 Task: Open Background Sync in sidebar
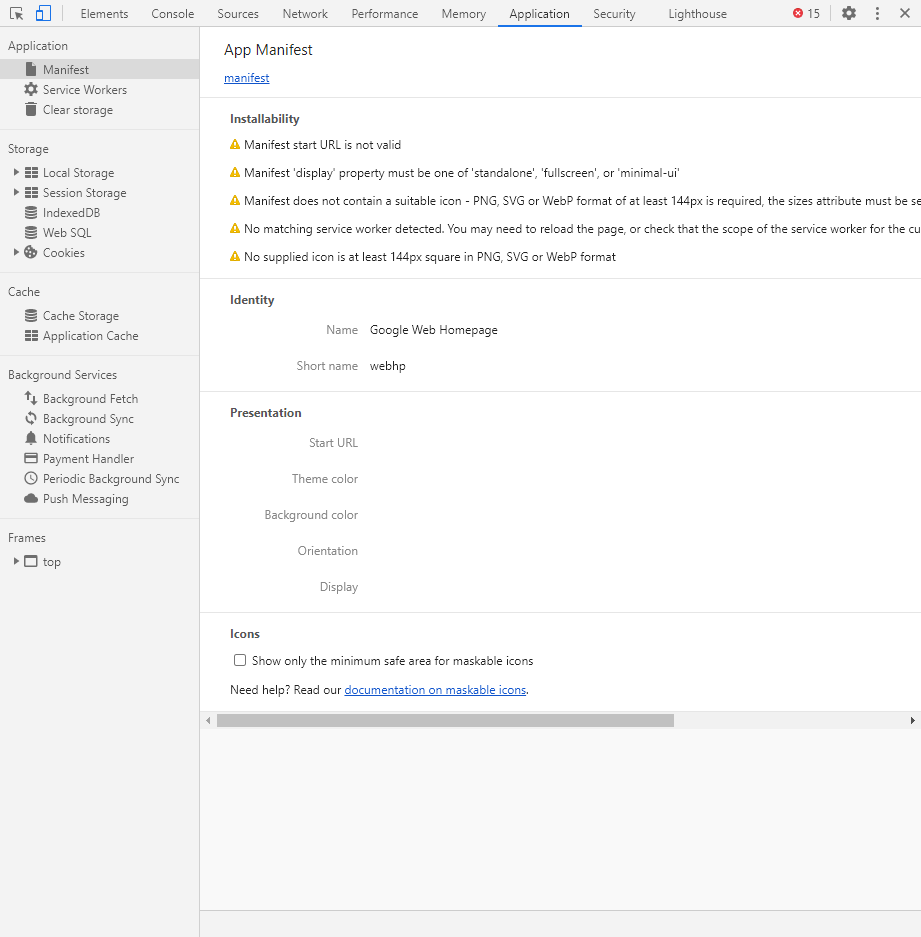(88, 419)
